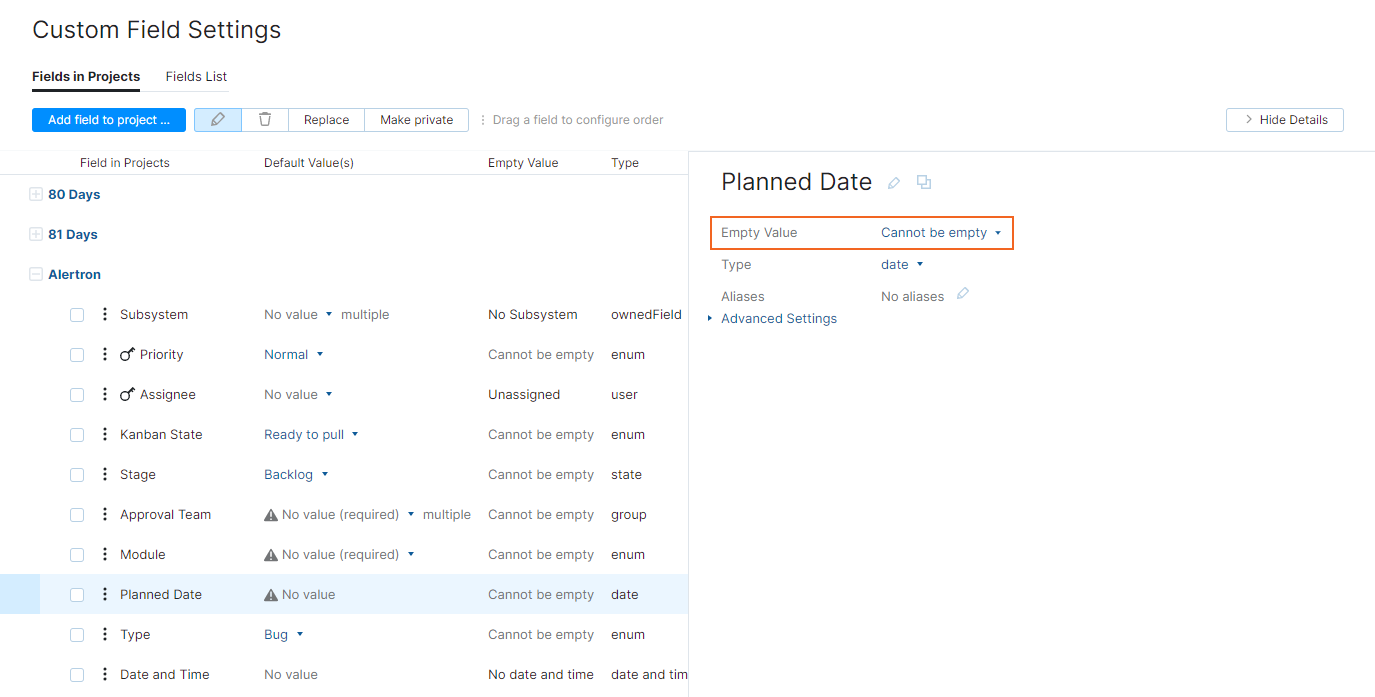Click the copy icon beside Planned Date title
Screen dimensions: 1375x697
point(924,182)
